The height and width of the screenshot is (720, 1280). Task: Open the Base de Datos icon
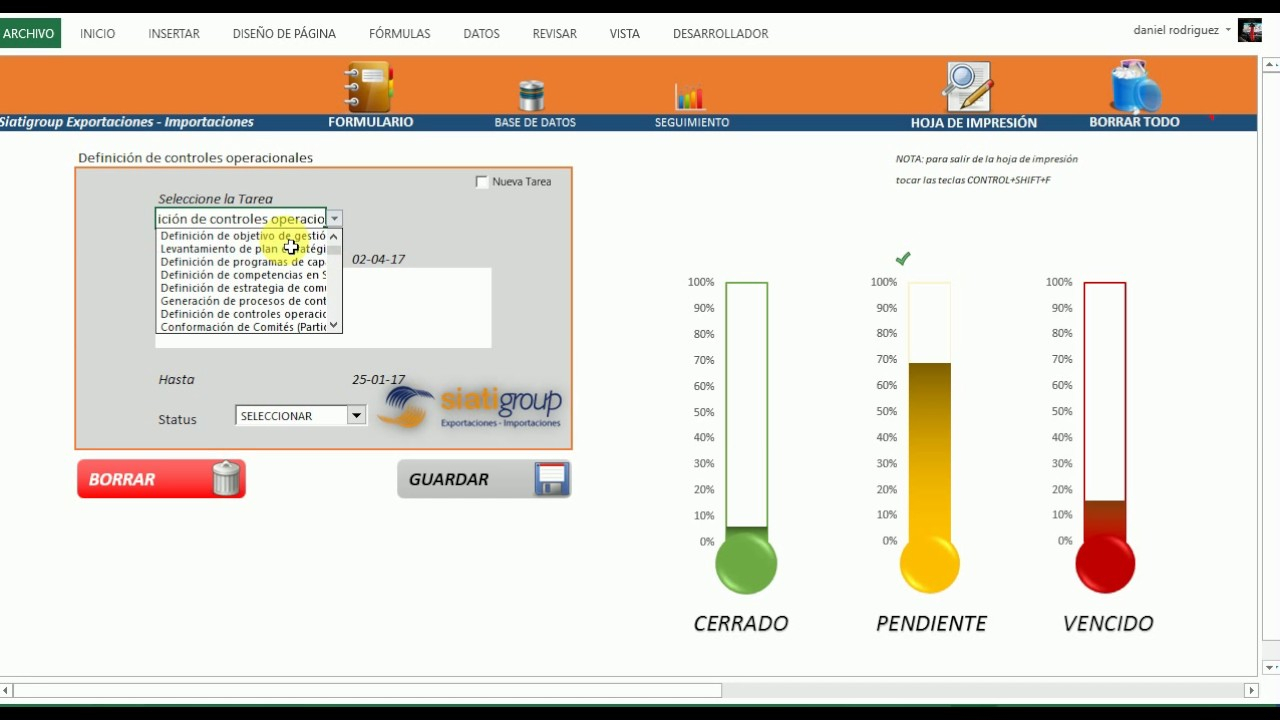532,96
